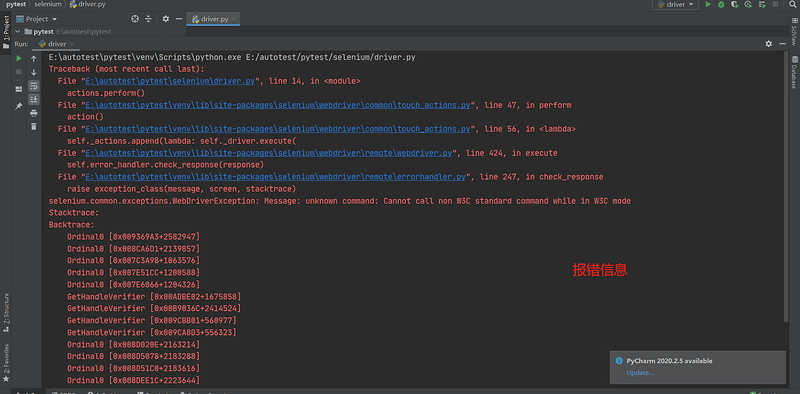Open the driver run configuration dropdown
The height and width of the screenshot is (394, 800).
pyautogui.click(x=675, y=5)
